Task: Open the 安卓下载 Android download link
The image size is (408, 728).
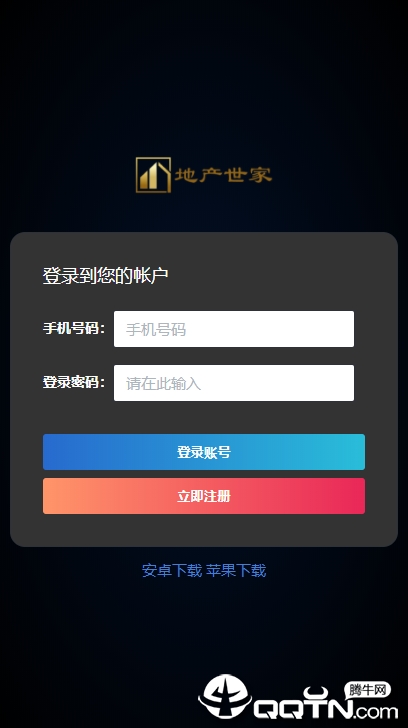Action: point(172,571)
